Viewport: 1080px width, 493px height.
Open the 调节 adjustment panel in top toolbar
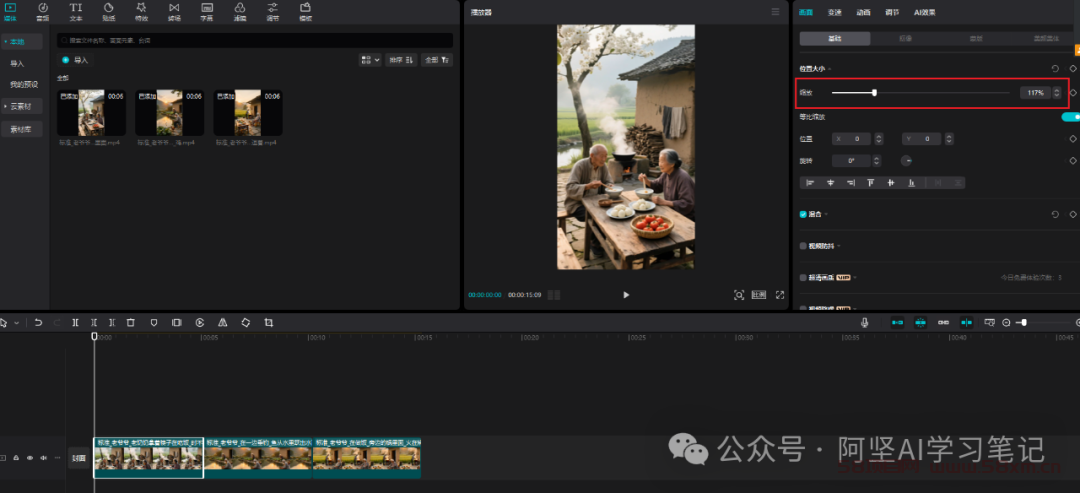pos(273,12)
